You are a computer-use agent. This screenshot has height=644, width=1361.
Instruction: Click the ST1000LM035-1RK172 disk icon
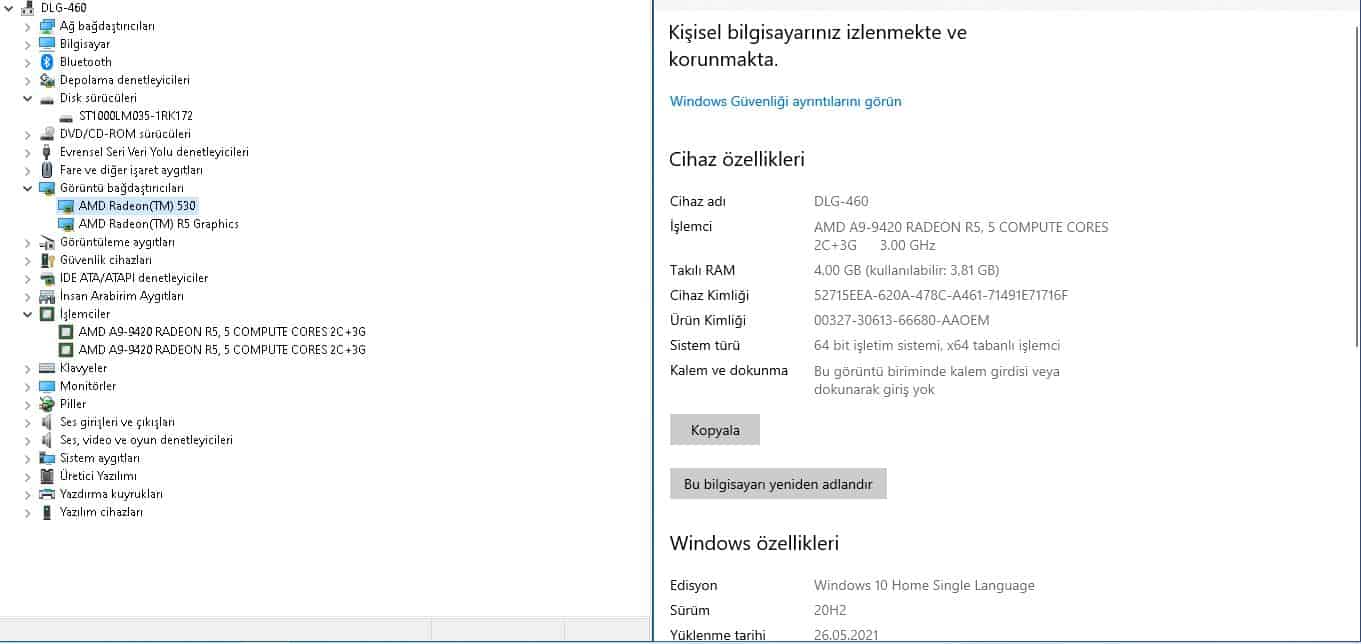[66, 116]
